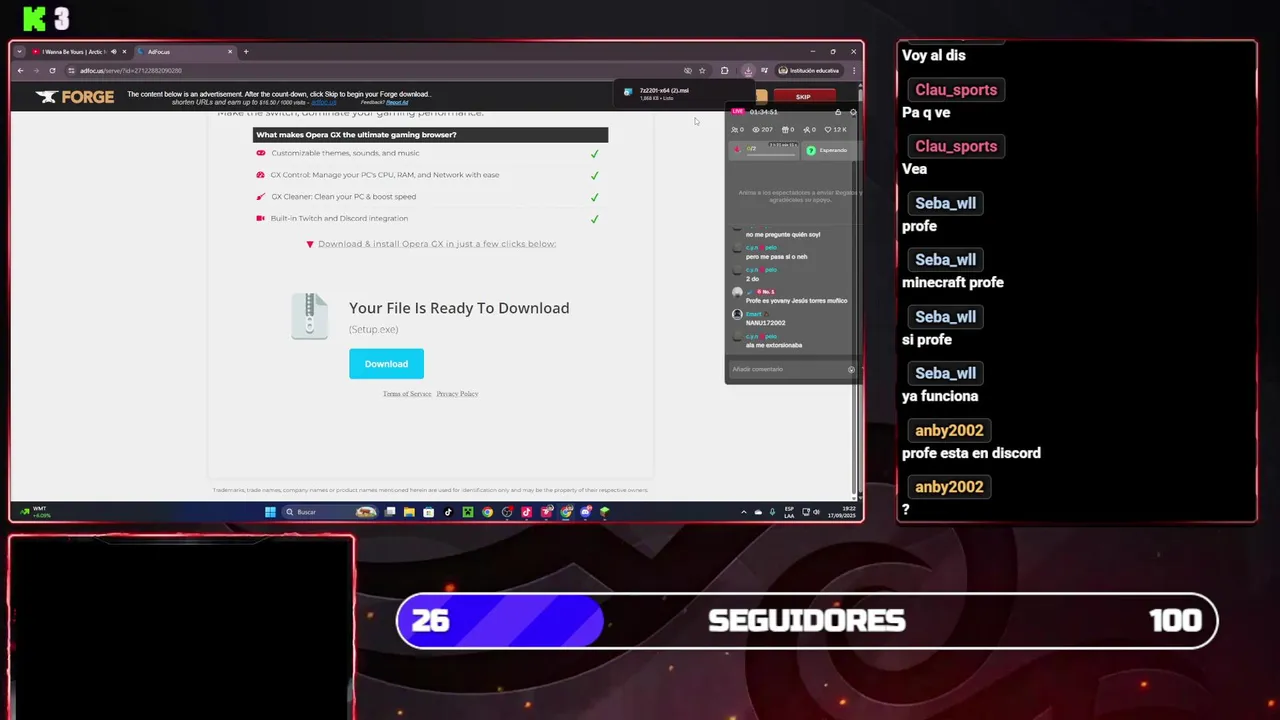Switch to the I Wanna Be Yours tab
Screen dimensions: 1280x720
coord(72,52)
